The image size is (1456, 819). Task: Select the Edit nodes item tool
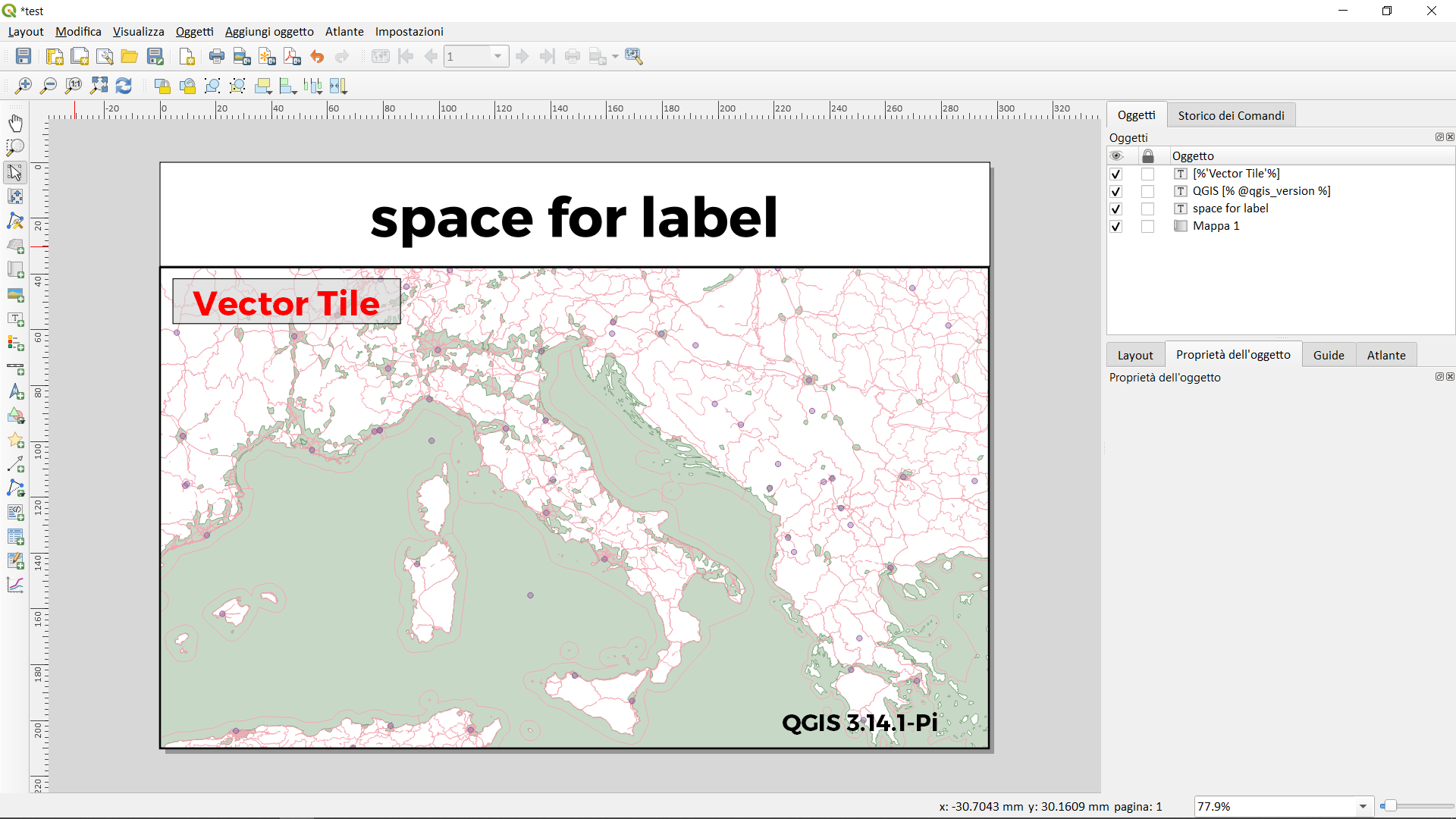tap(15, 221)
